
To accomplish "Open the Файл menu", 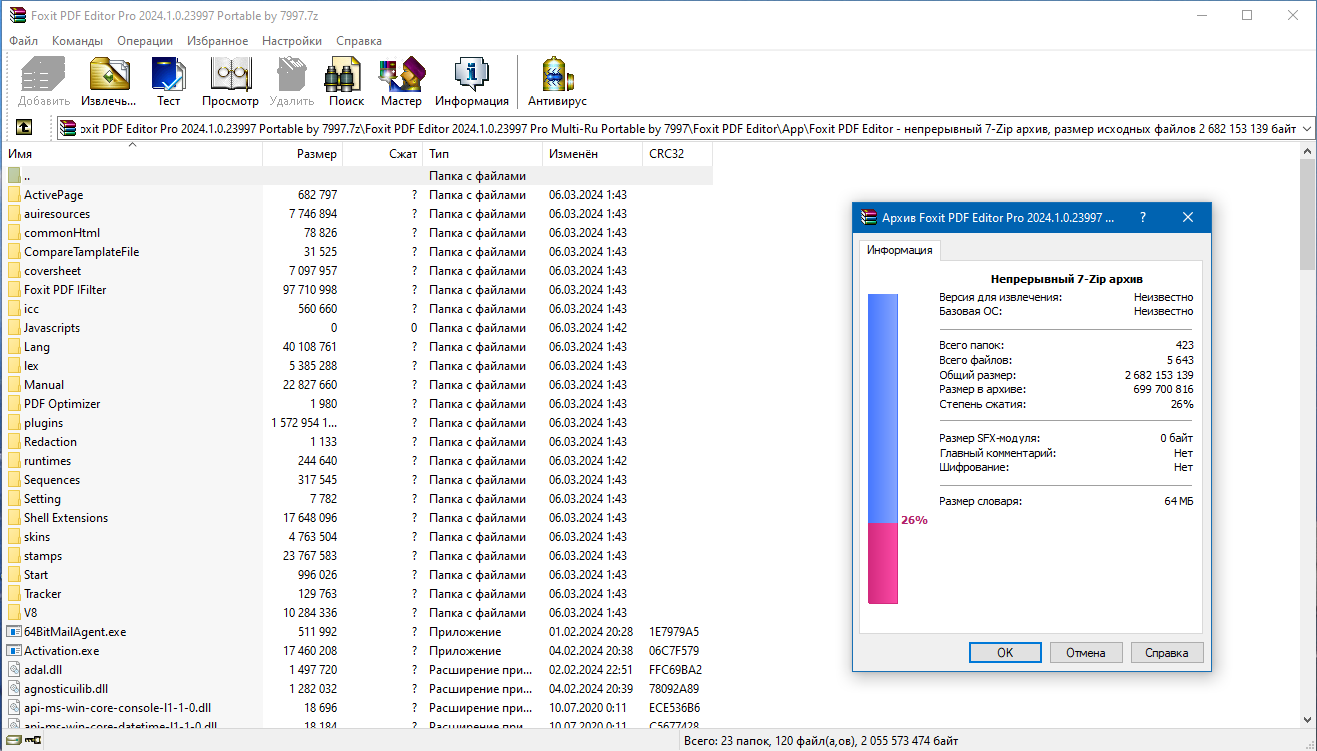I will 24,41.
